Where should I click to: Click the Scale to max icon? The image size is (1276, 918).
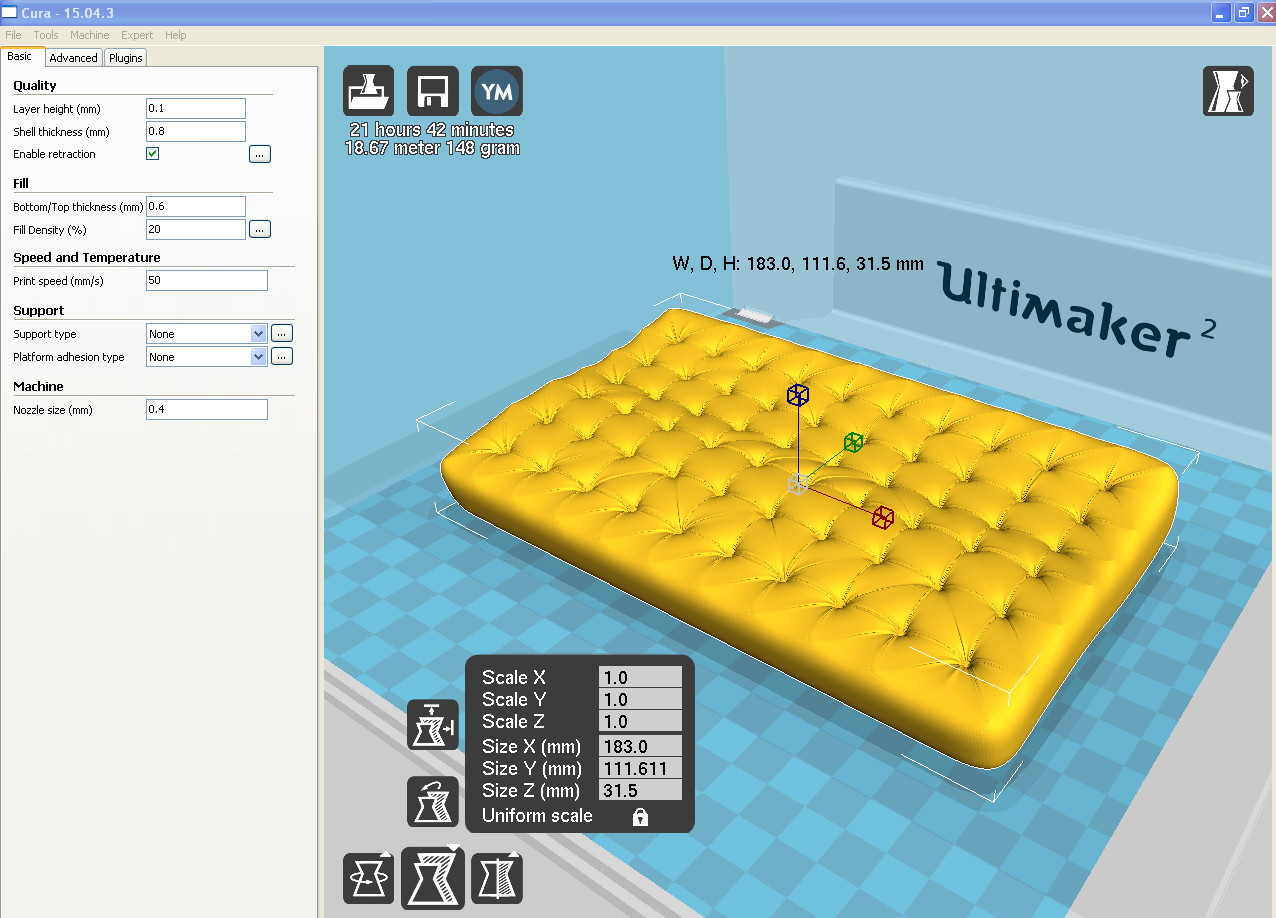tap(432, 725)
